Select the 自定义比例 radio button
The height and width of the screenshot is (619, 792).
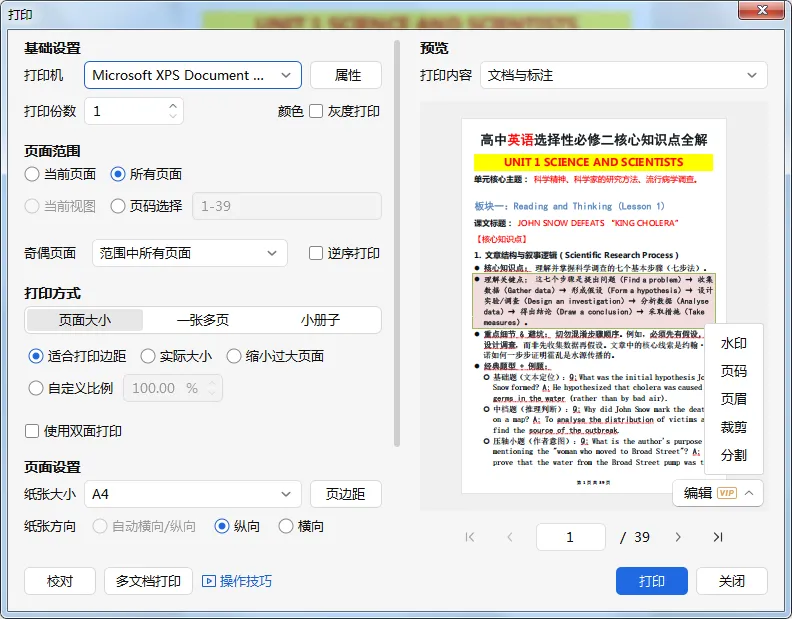click(35, 388)
